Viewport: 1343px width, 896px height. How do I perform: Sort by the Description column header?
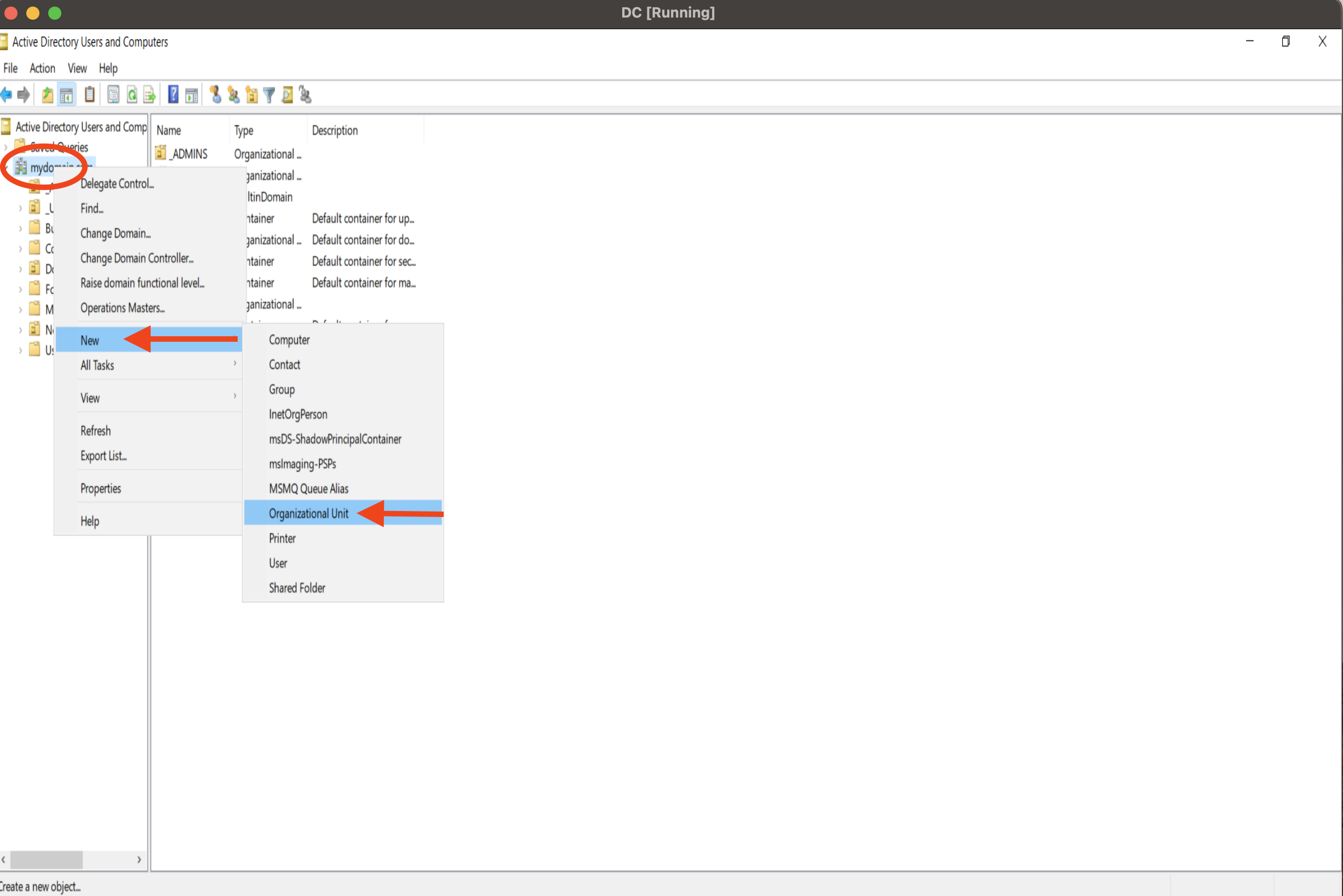(365, 130)
